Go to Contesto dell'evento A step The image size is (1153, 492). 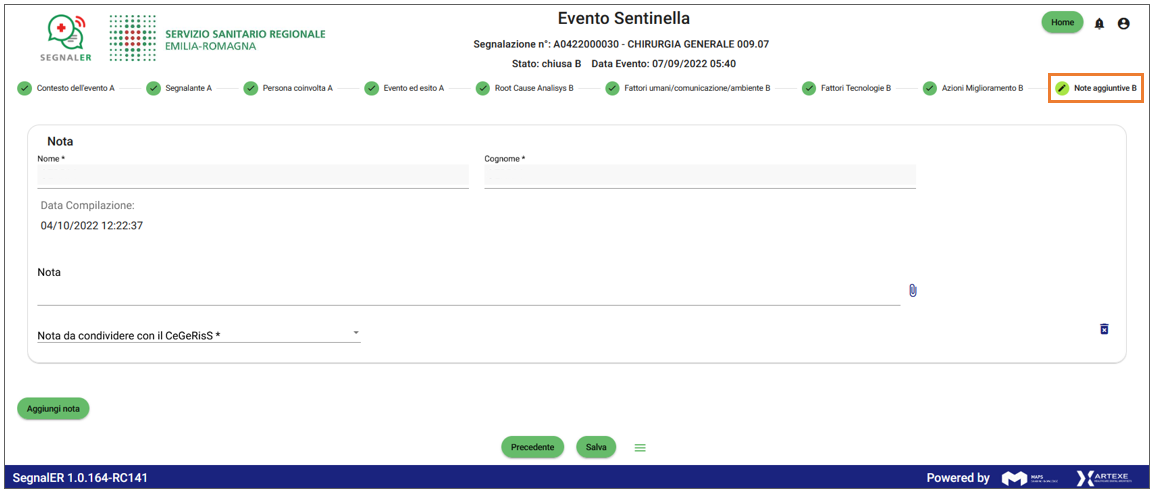click(66, 88)
